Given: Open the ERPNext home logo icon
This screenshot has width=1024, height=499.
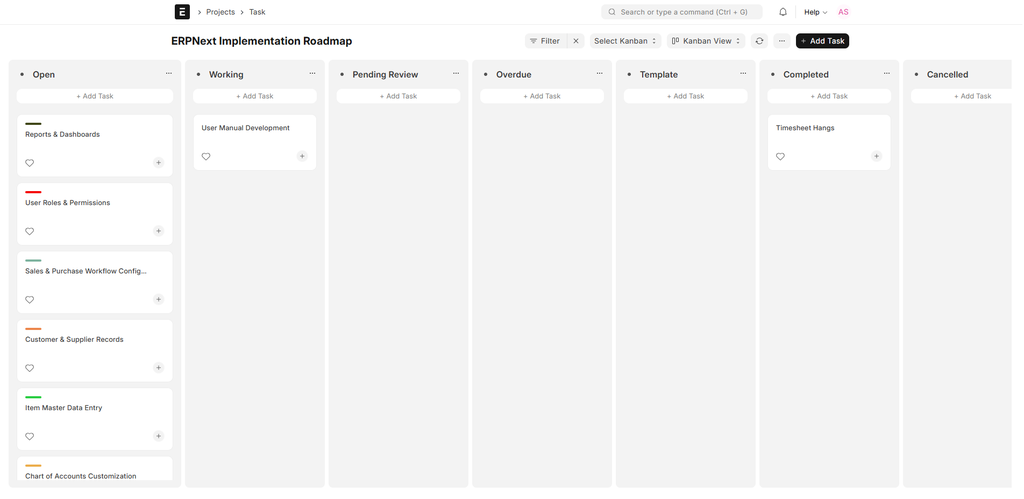Looking at the screenshot, I should [182, 12].
